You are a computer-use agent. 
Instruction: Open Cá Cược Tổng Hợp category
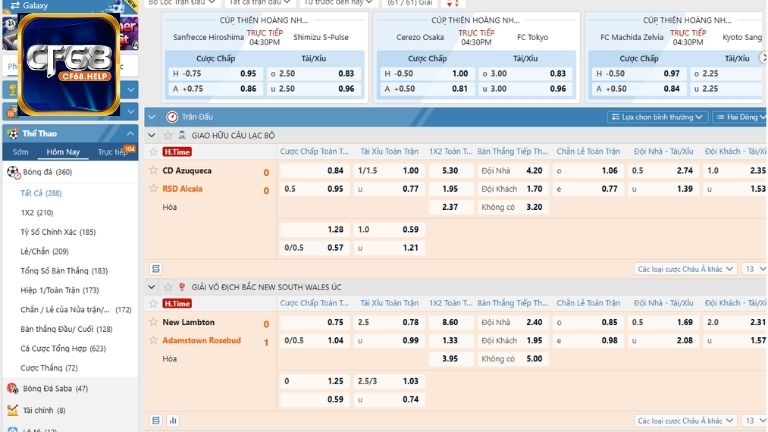point(62,348)
